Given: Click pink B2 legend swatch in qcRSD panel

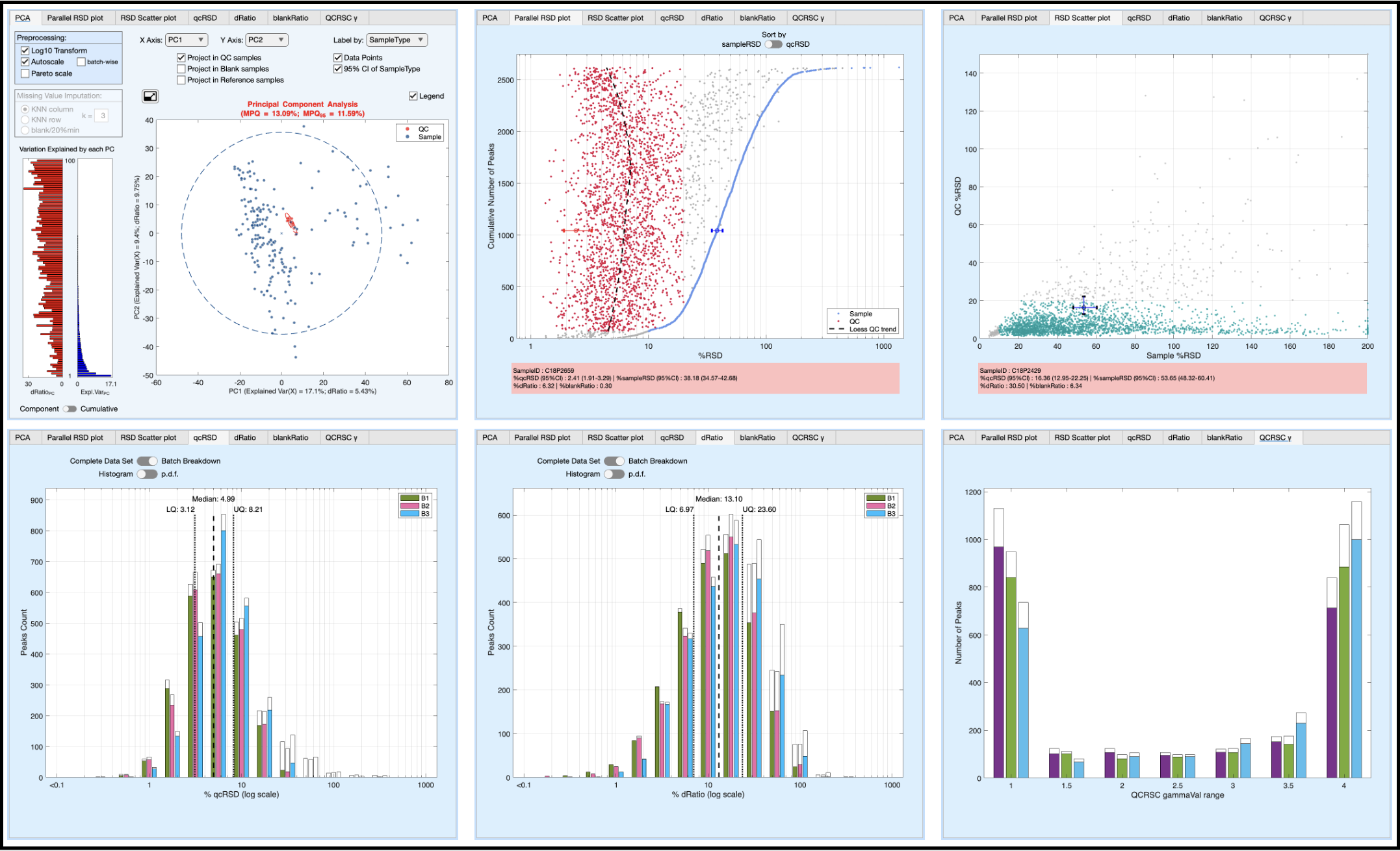Looking at the screenshot, I should (409, 506).
